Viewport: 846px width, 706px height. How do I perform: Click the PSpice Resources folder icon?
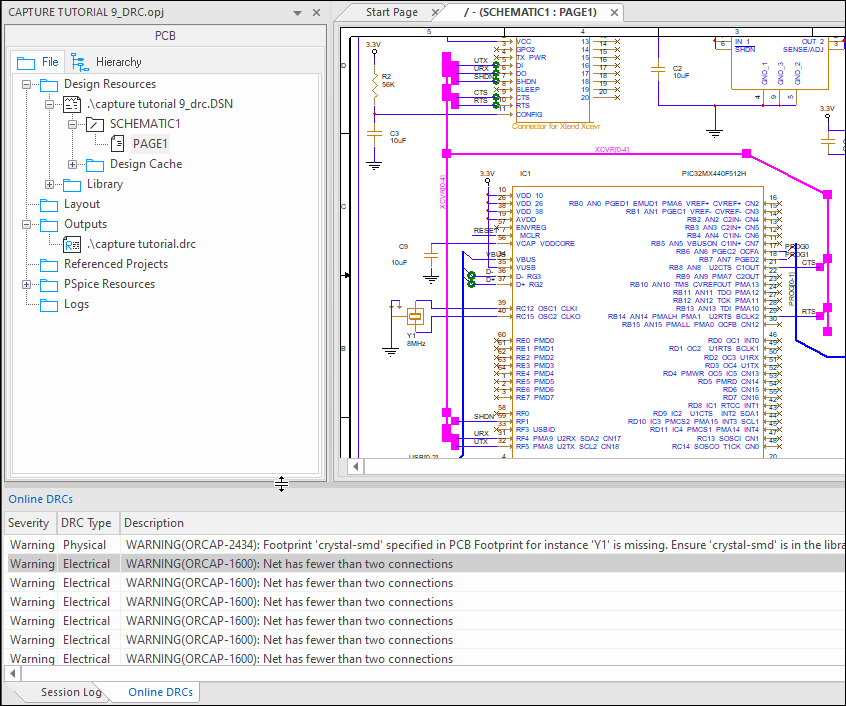49,285
